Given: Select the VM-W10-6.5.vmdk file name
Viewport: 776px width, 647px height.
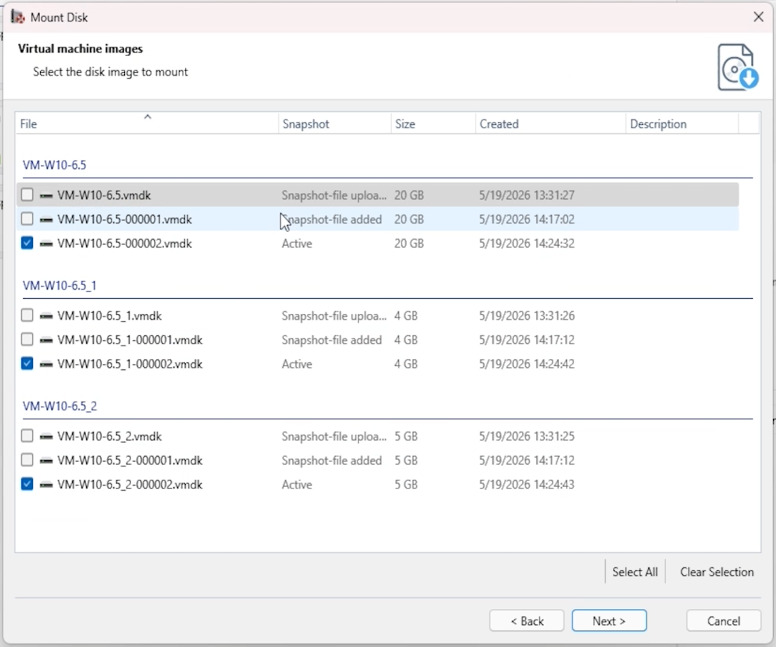Looking at the screenshot, I should pyautogui.click(x=104, y=195).
